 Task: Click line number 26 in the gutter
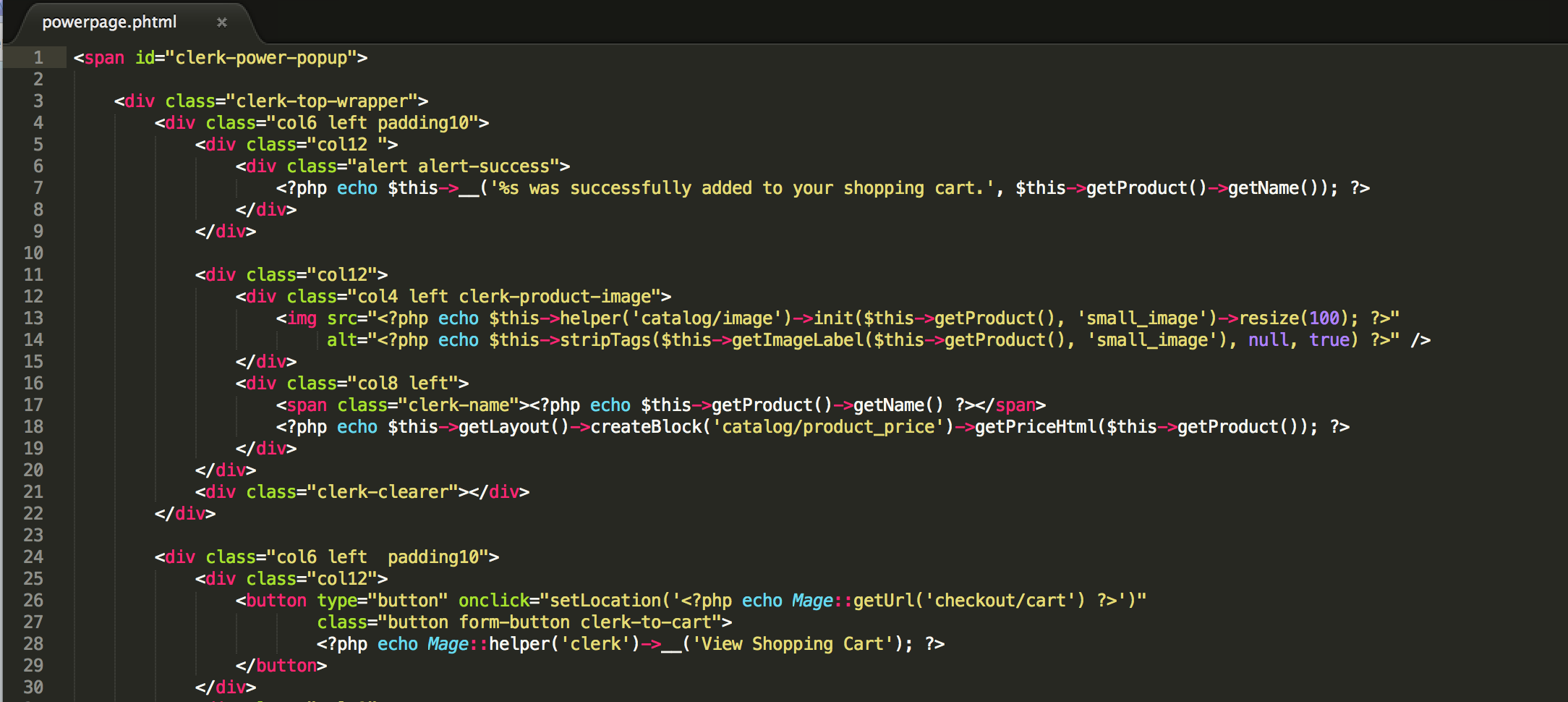point(33,600)
